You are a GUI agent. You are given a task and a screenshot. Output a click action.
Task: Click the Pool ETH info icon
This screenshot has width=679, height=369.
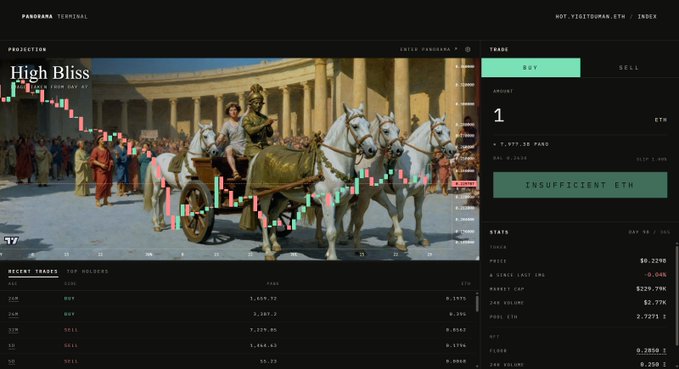coord(664,317)
